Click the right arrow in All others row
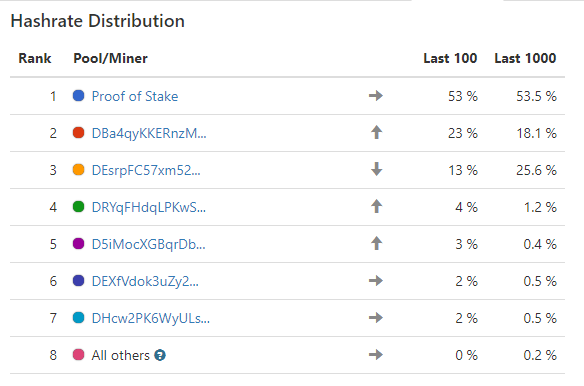 tap(376, 354)
